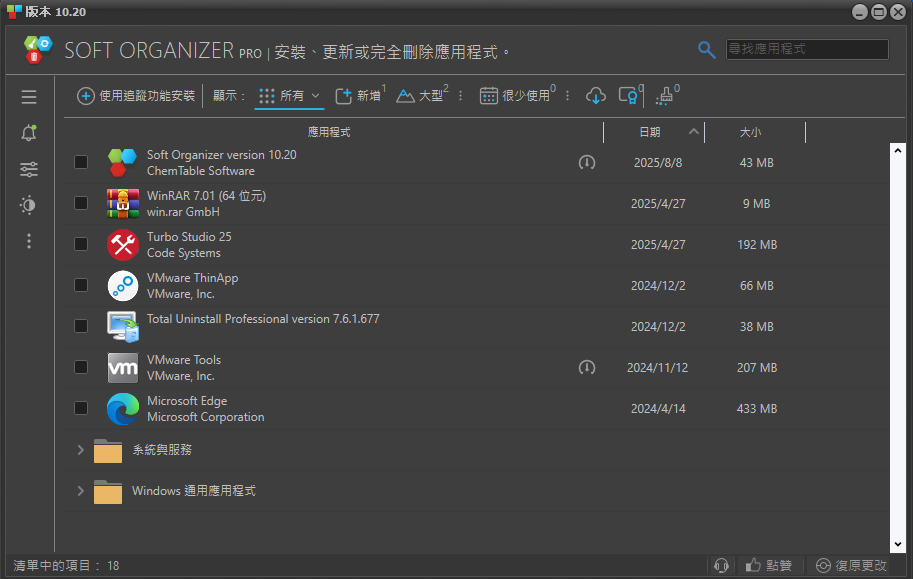The width and height of the screenshot is (913, 579).
Task: Open the cleanup brush traces icon
Action: point(666,96)
